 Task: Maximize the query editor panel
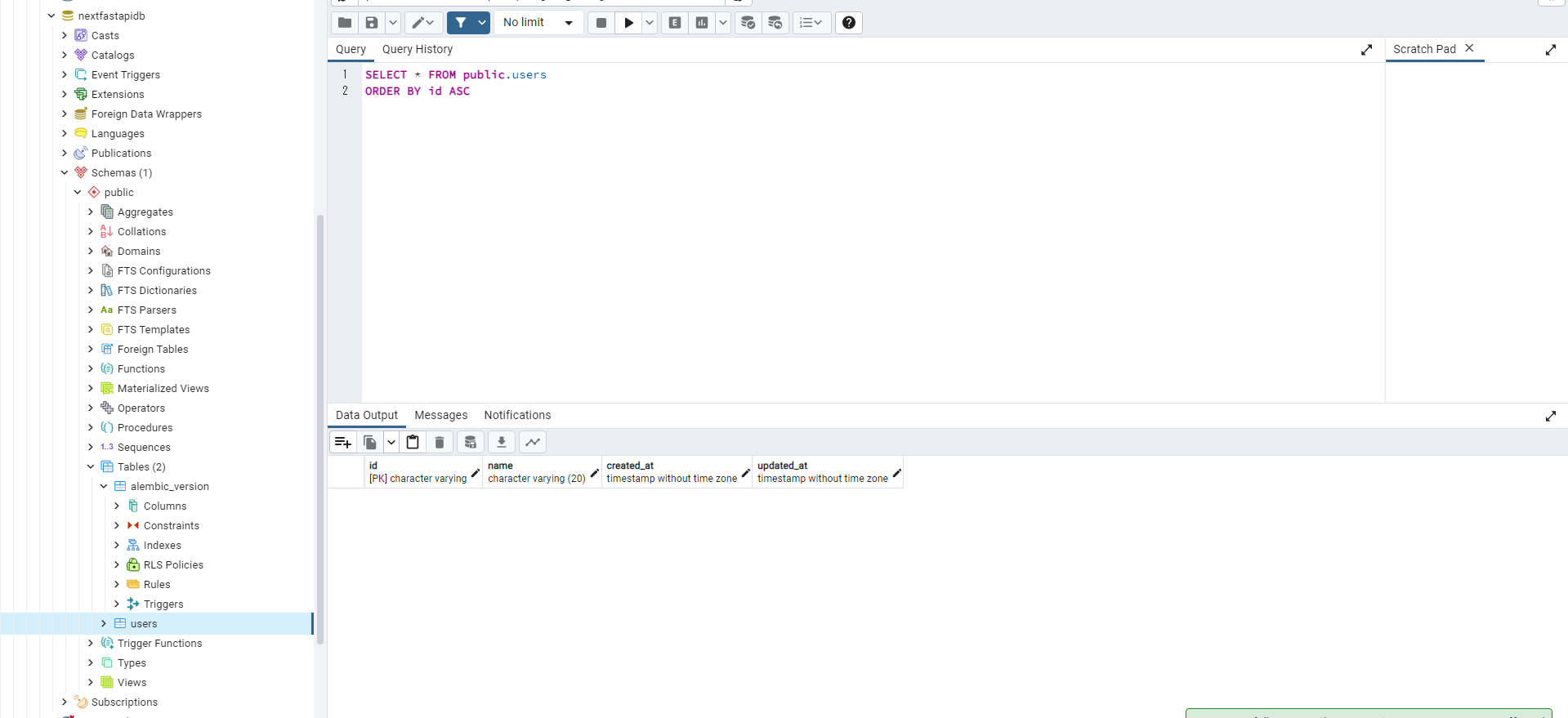(x=1366, y=50)
